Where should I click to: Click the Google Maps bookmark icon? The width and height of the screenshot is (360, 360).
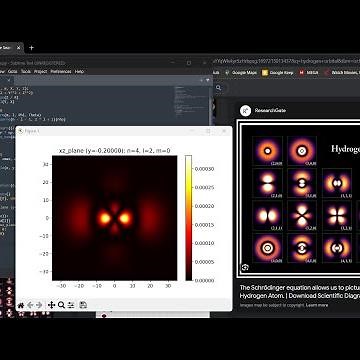pos(227,72)
